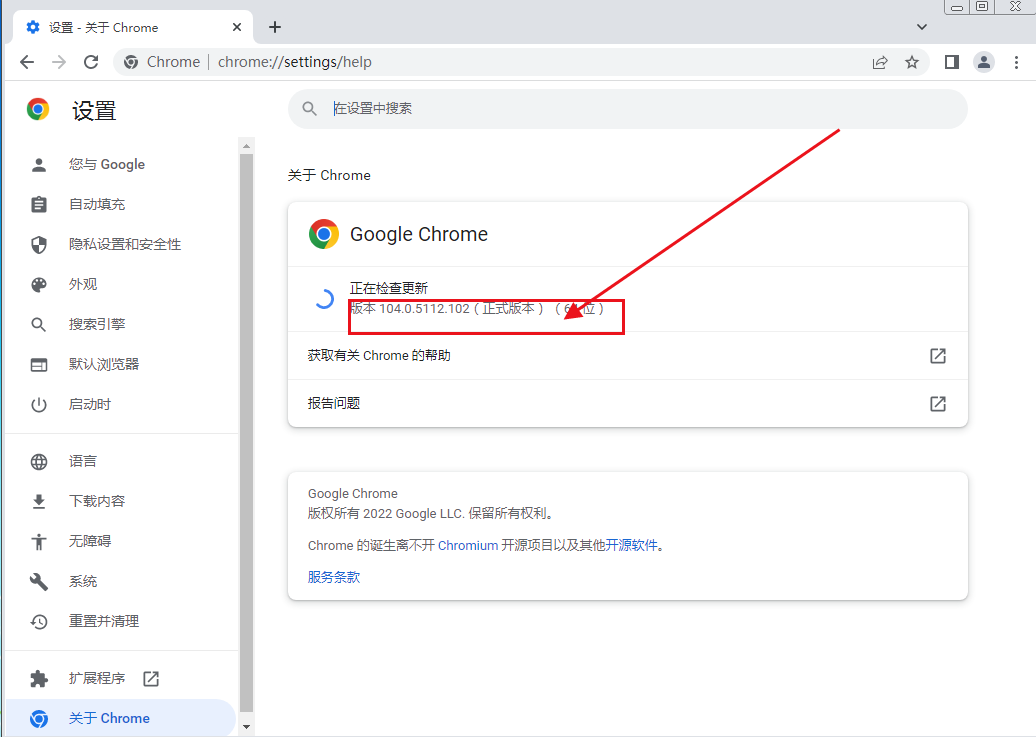
Task: Click the clipboard icon for 自动填充
Action: (x=39, y=204)
